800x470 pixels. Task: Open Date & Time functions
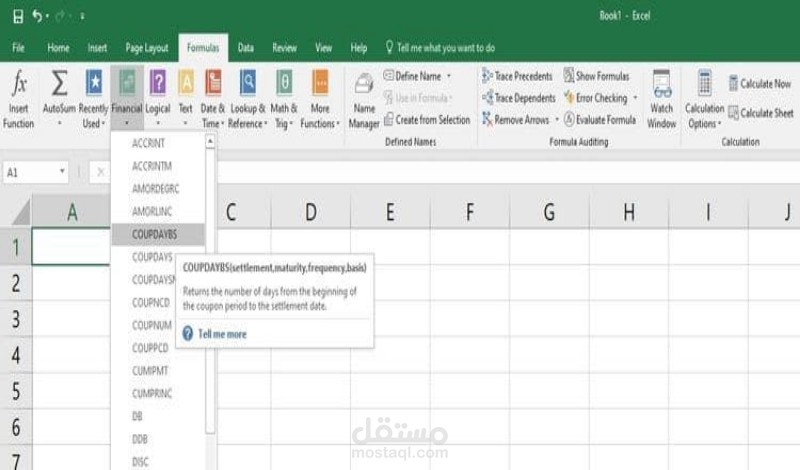pos(213,98)
